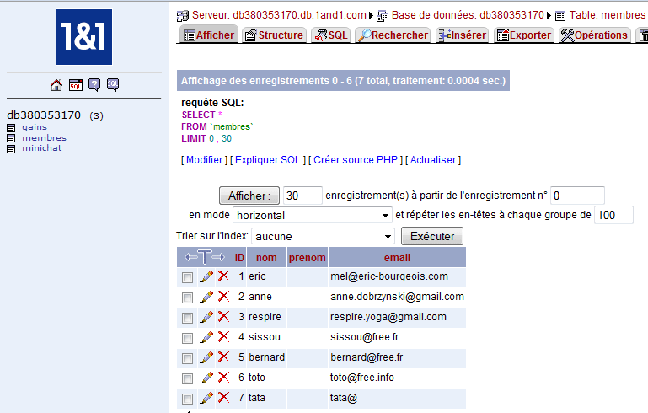The width and height of the screenshot is (648, 413).
Task: Check the checkbox for the eric row
Action: (x=187, y=277)
